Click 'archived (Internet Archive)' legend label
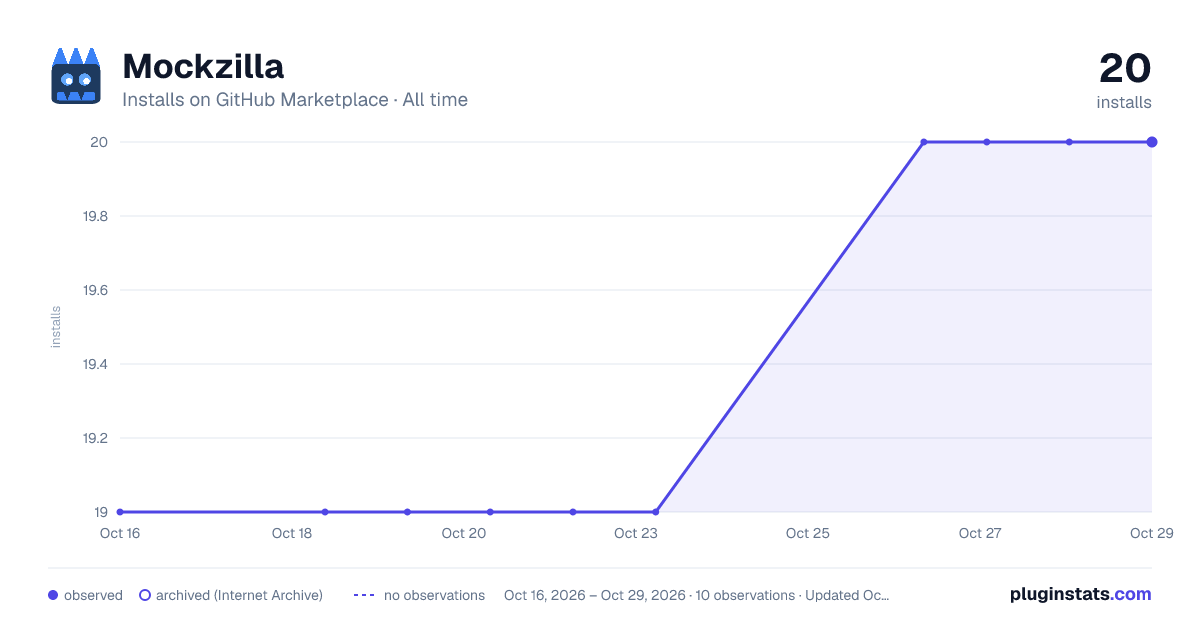 [x=239, y=595]
